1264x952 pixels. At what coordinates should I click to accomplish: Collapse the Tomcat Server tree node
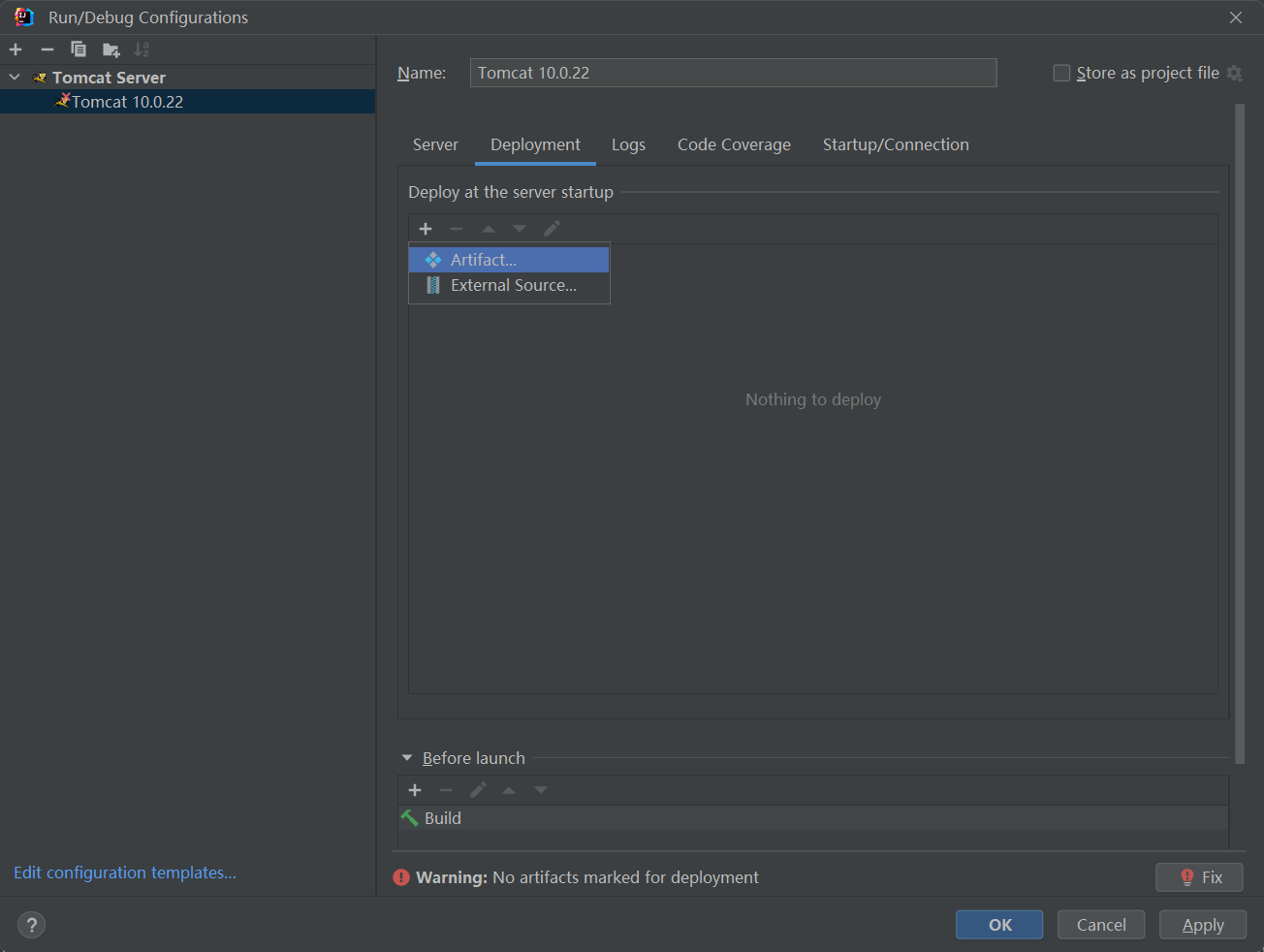15,77
